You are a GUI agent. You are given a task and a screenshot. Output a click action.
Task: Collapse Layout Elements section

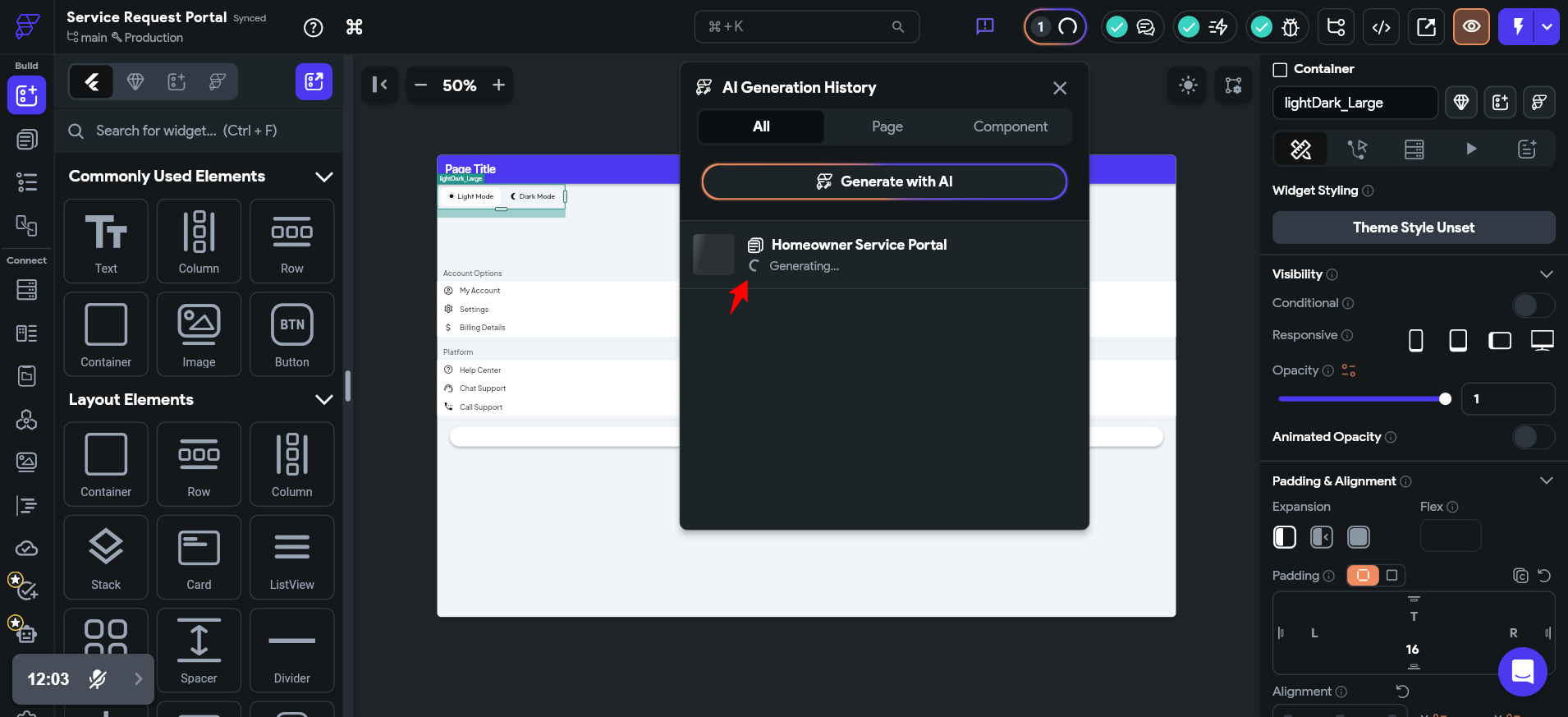pos(324,400)
